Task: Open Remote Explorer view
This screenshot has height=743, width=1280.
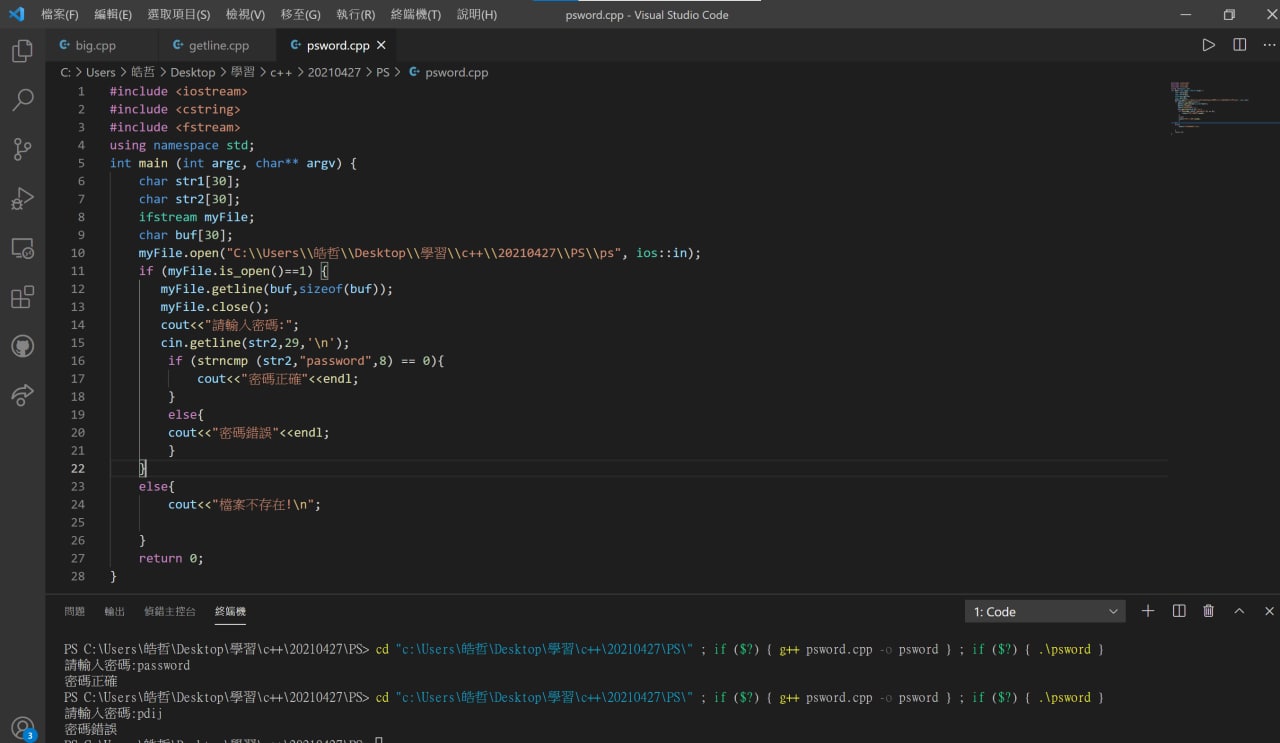Action: 22,248
